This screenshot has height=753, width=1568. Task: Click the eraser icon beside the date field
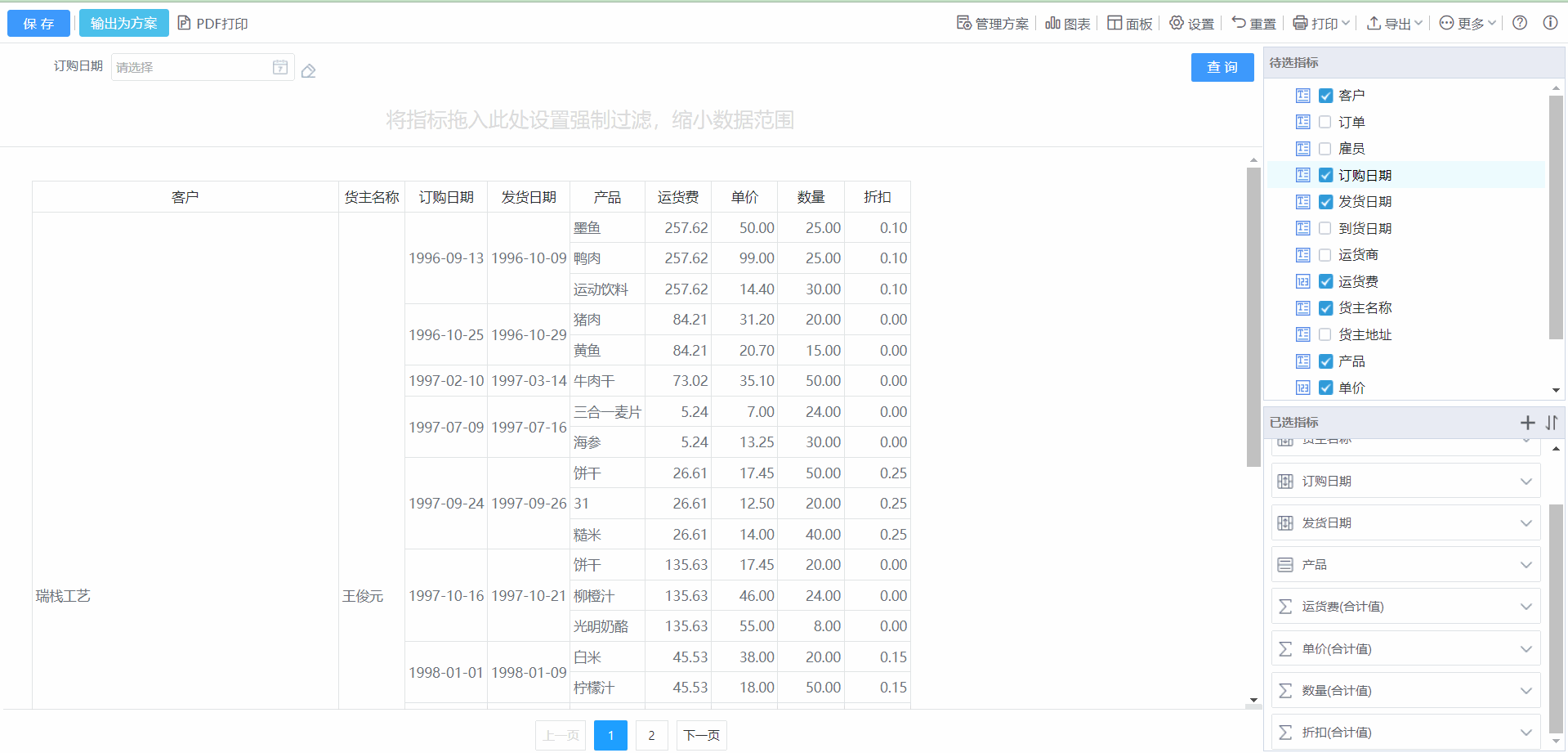(x=308, y=71)
